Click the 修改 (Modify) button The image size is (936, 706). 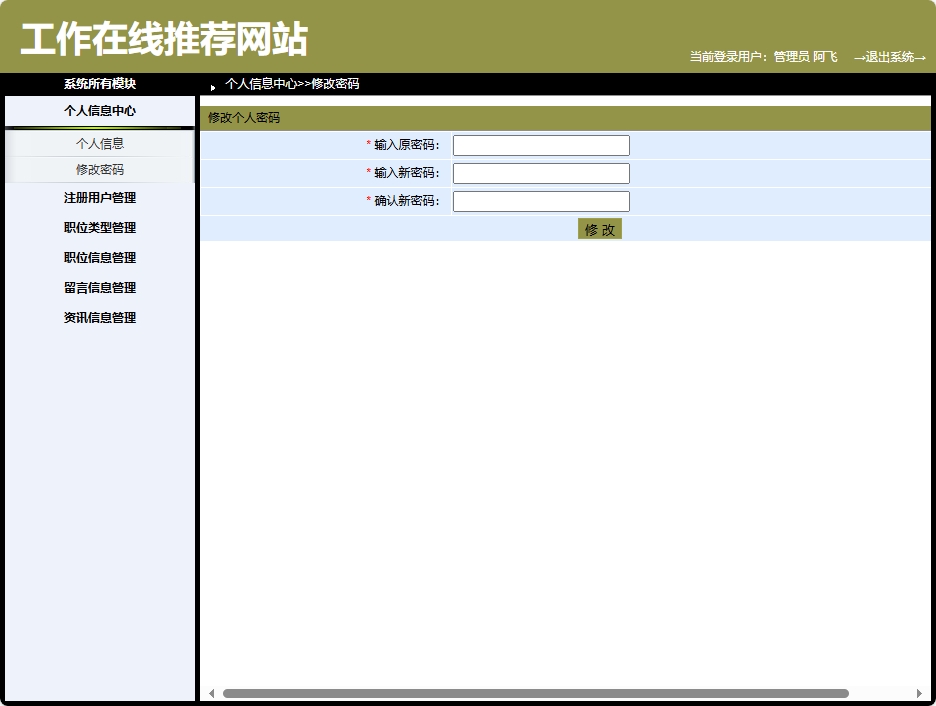pos(599,228)
